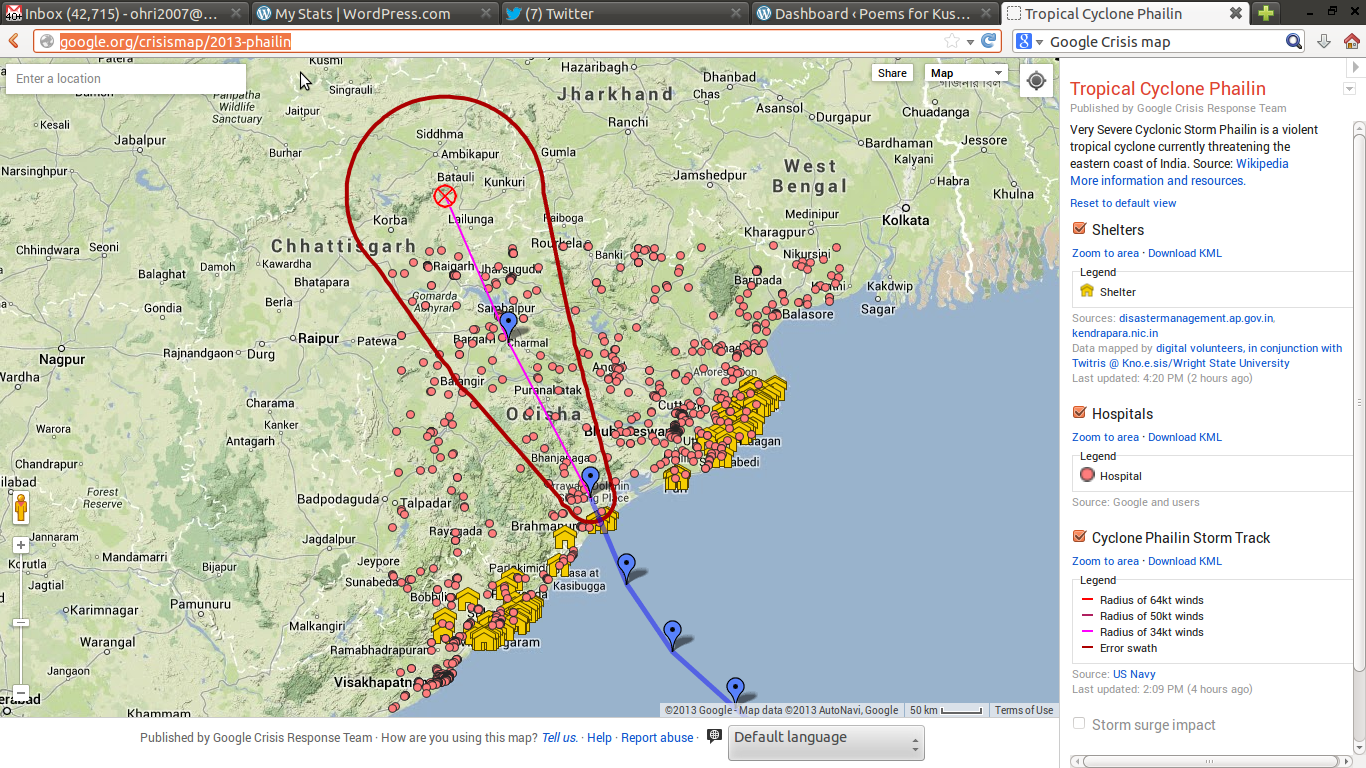Open the Default language dropdown
The width and height of the screenshot is (1366, 768).
coord(825,742)
